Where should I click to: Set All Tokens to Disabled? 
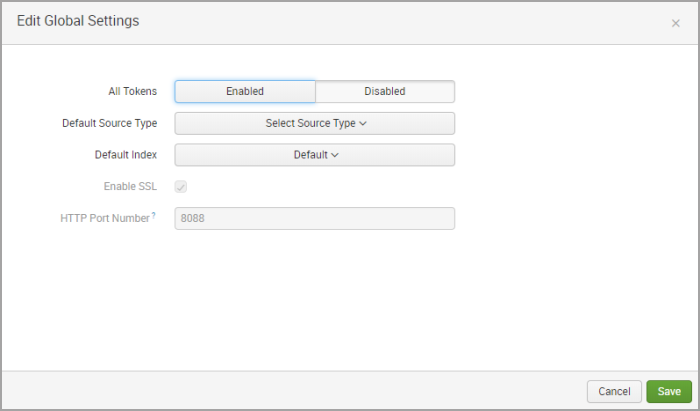tap(385, 91)
